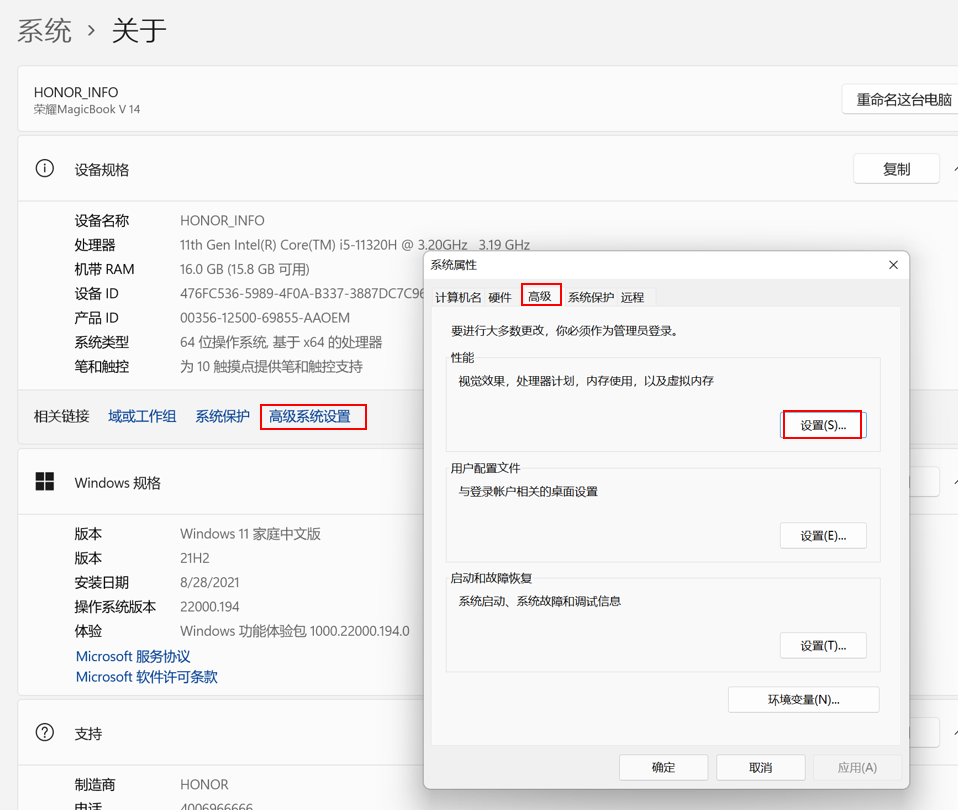
Task: Switch to the 远程 tab
Action: pyautogui.click(x=632, y=297)
